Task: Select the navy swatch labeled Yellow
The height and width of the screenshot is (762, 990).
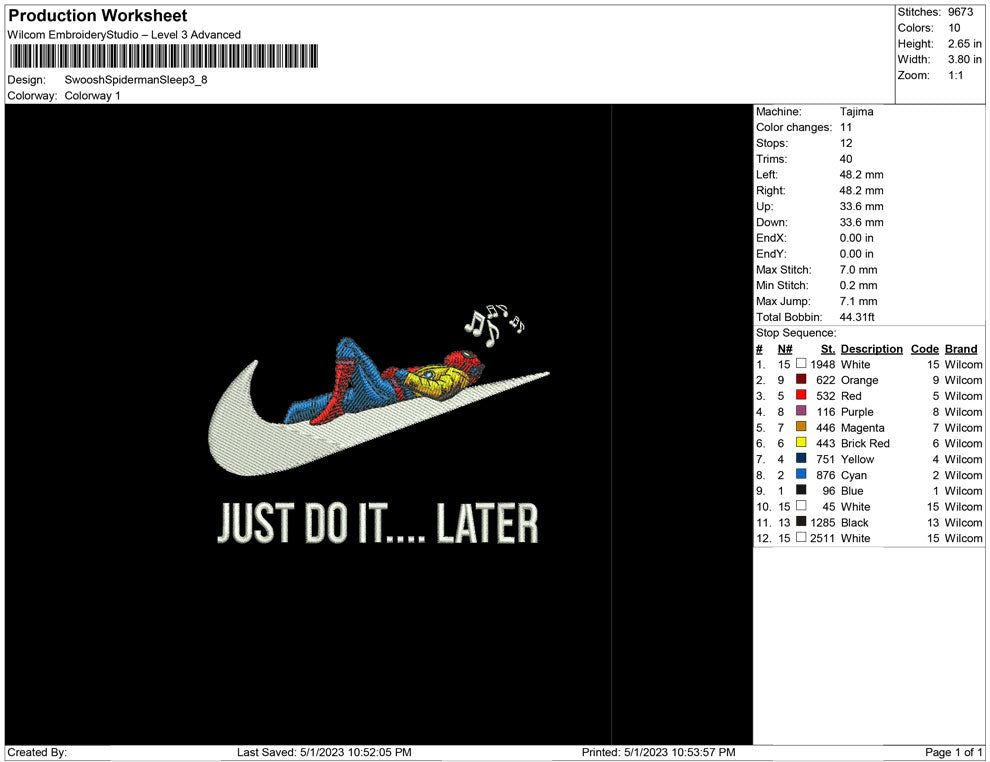Action: (x=801, y=458)
